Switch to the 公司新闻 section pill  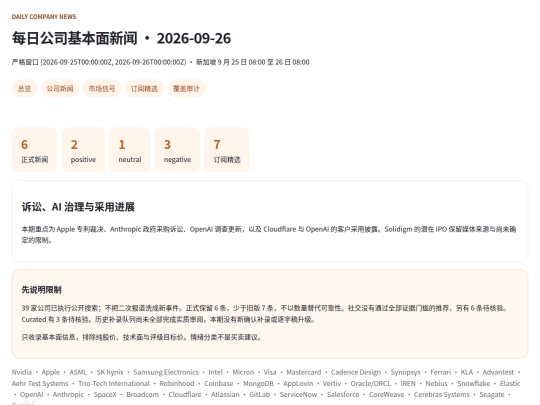60,89
